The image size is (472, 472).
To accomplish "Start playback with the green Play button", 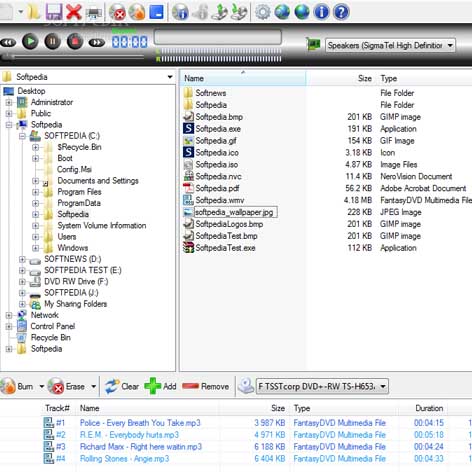I will pos(30,42).
